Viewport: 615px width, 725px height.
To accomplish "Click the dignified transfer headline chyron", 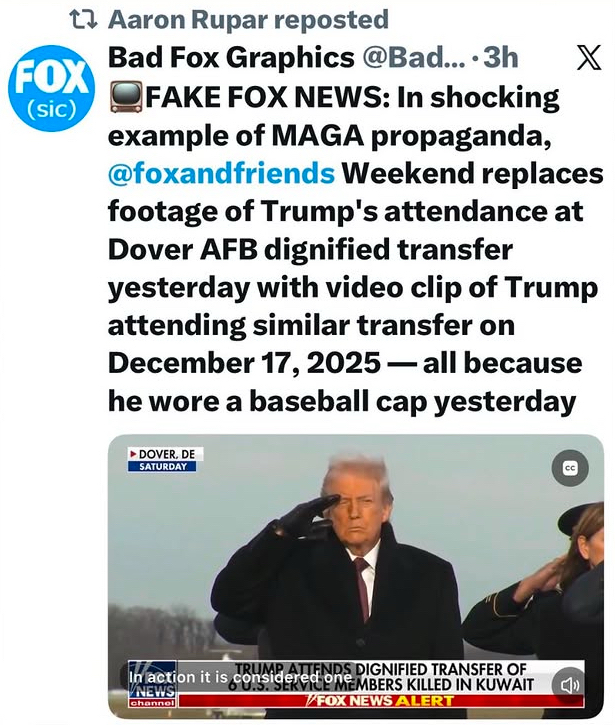I will pos(381,676).
